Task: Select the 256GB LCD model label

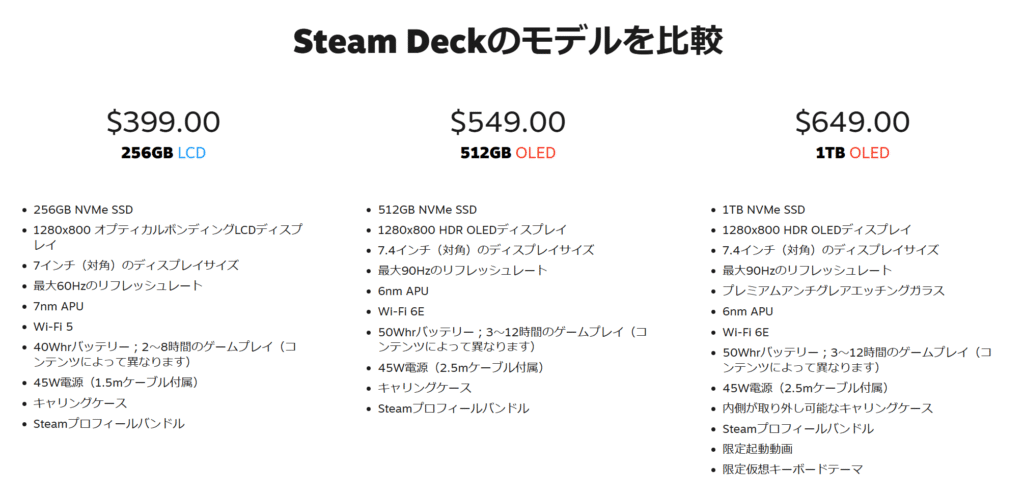Action: point(163,153)
